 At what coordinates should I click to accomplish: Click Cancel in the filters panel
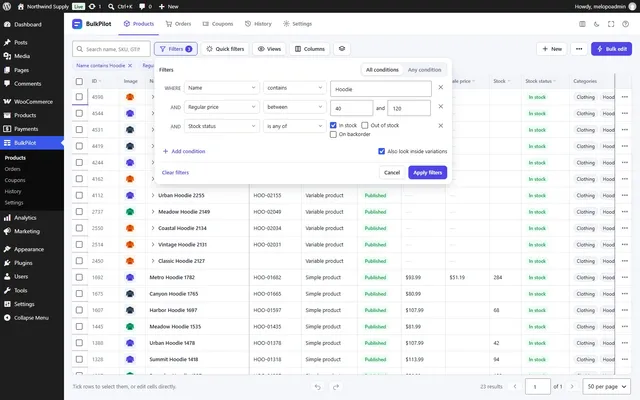(392, 173)
